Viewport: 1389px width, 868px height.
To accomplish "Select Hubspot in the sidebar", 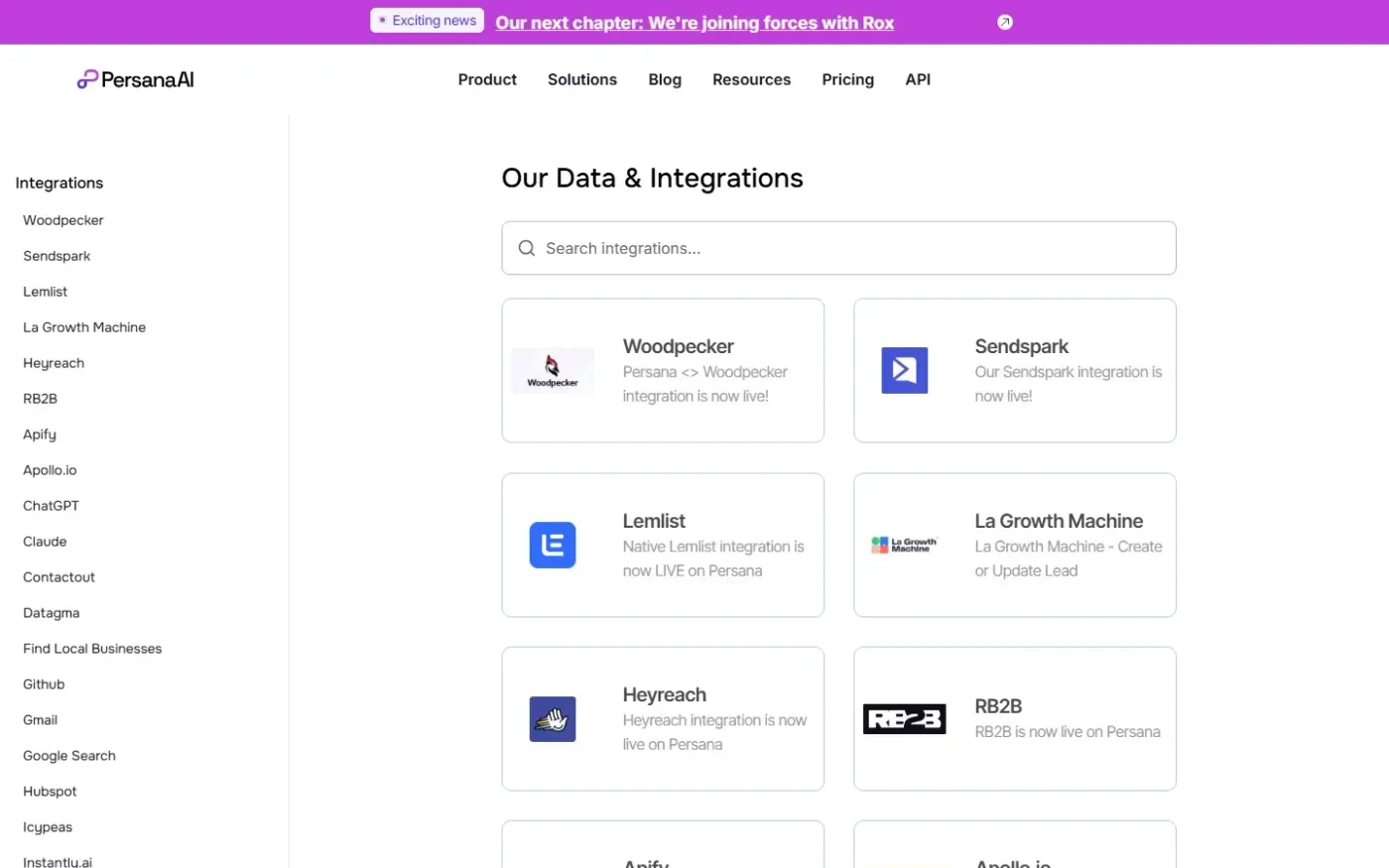I will (x=50, y=792).
